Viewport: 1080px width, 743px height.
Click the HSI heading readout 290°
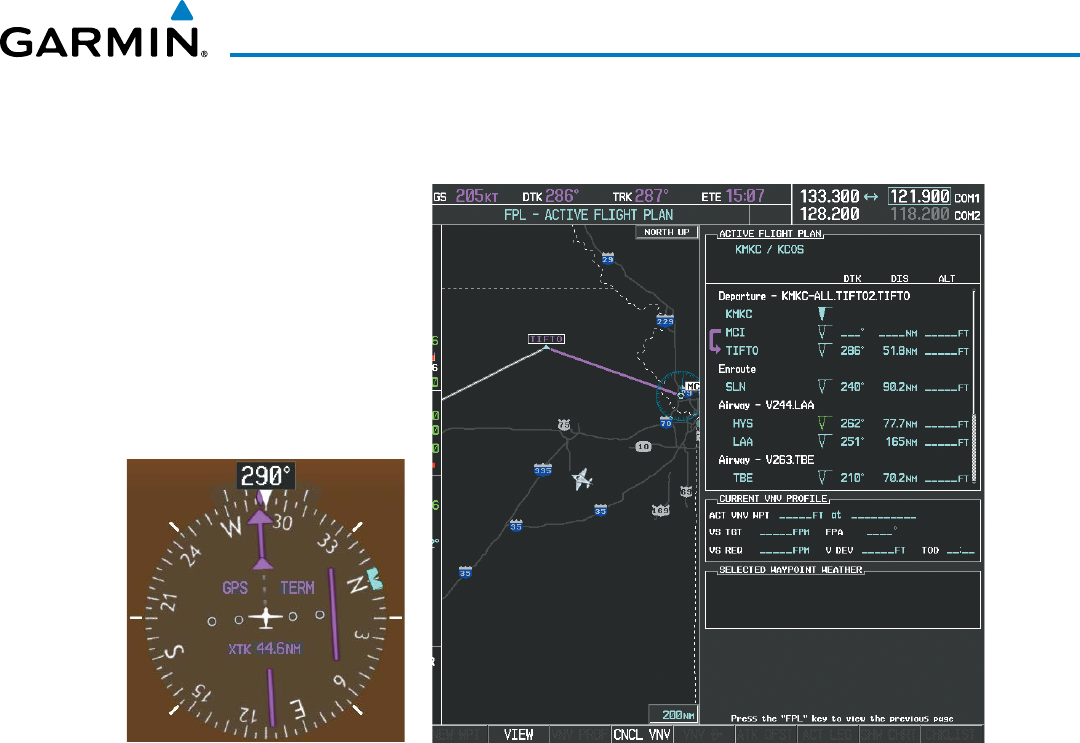point(266,476)
